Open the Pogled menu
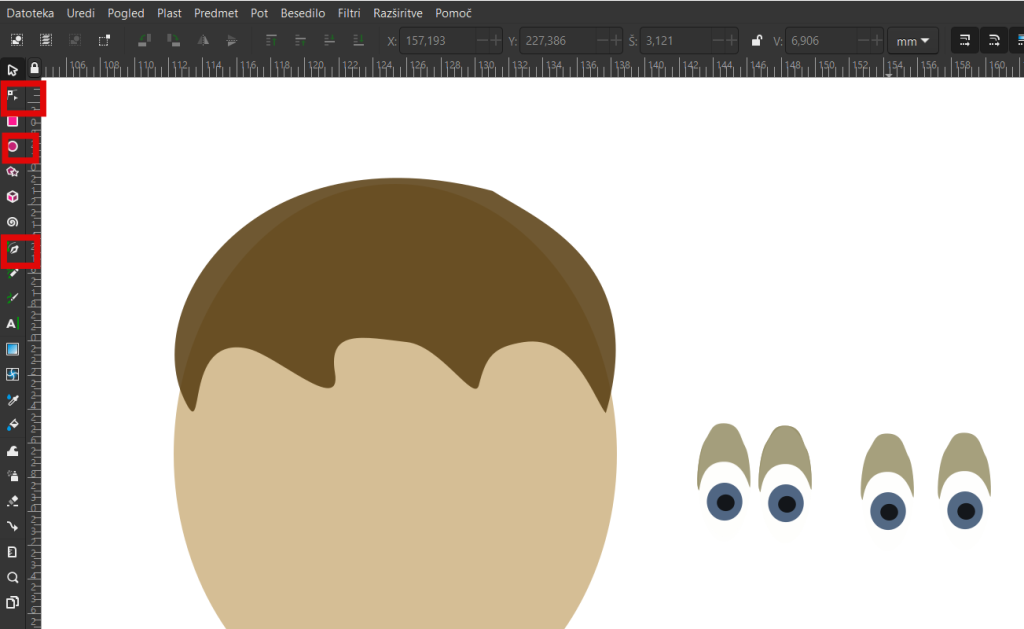This screenshot has width=1024, height=629. (126, 13)
